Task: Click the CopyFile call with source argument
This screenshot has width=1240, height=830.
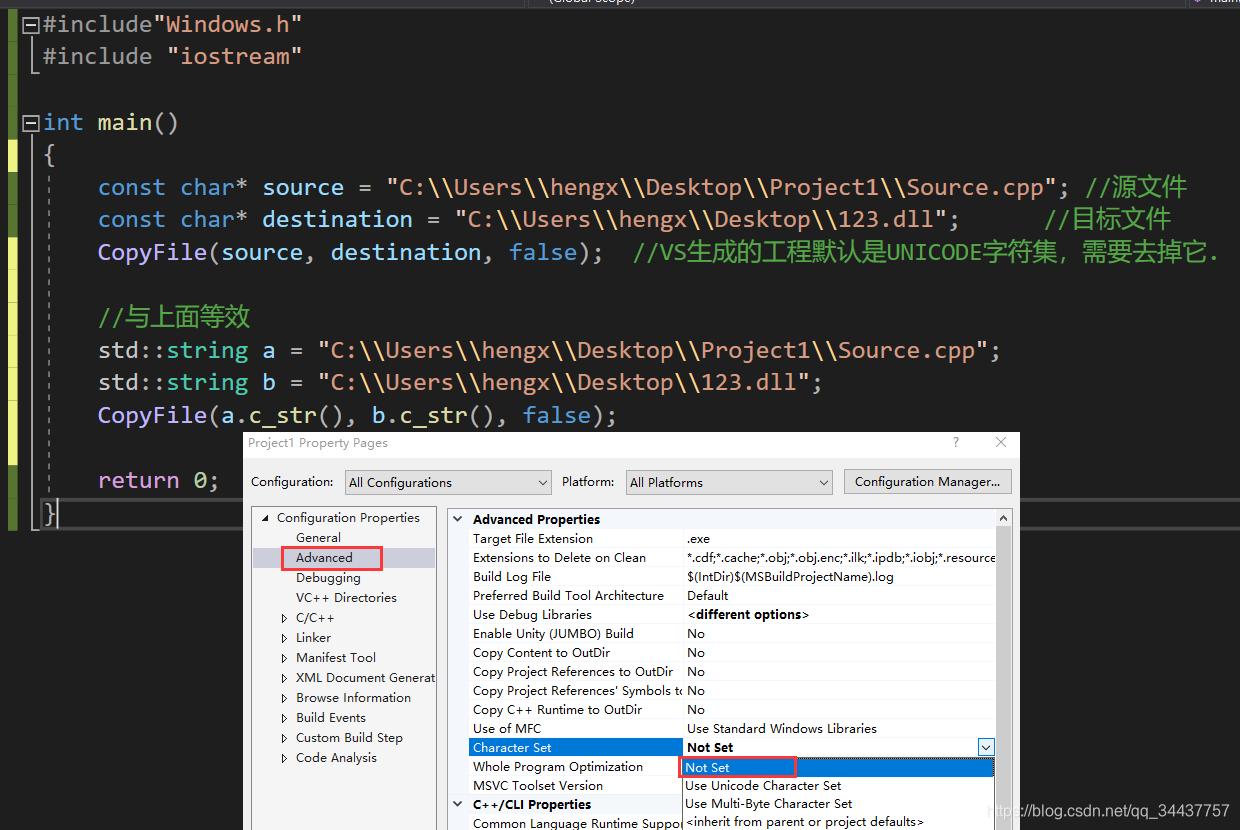Action: [x=350, y=252]
